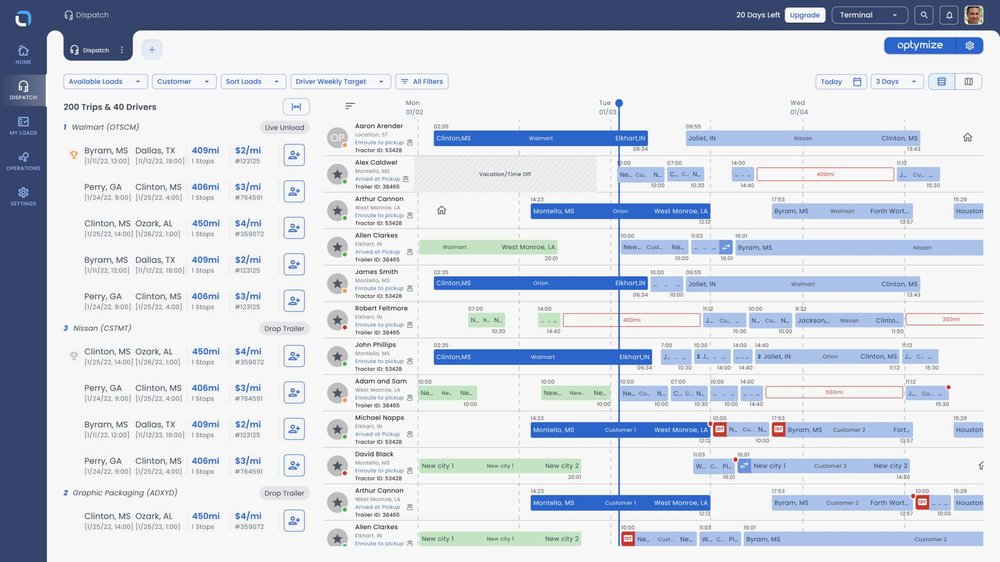Switch to list view layout
Image resolution: width=1000 pixels, height=562 pixels.
pyautogui.click(x=941, y=82)
